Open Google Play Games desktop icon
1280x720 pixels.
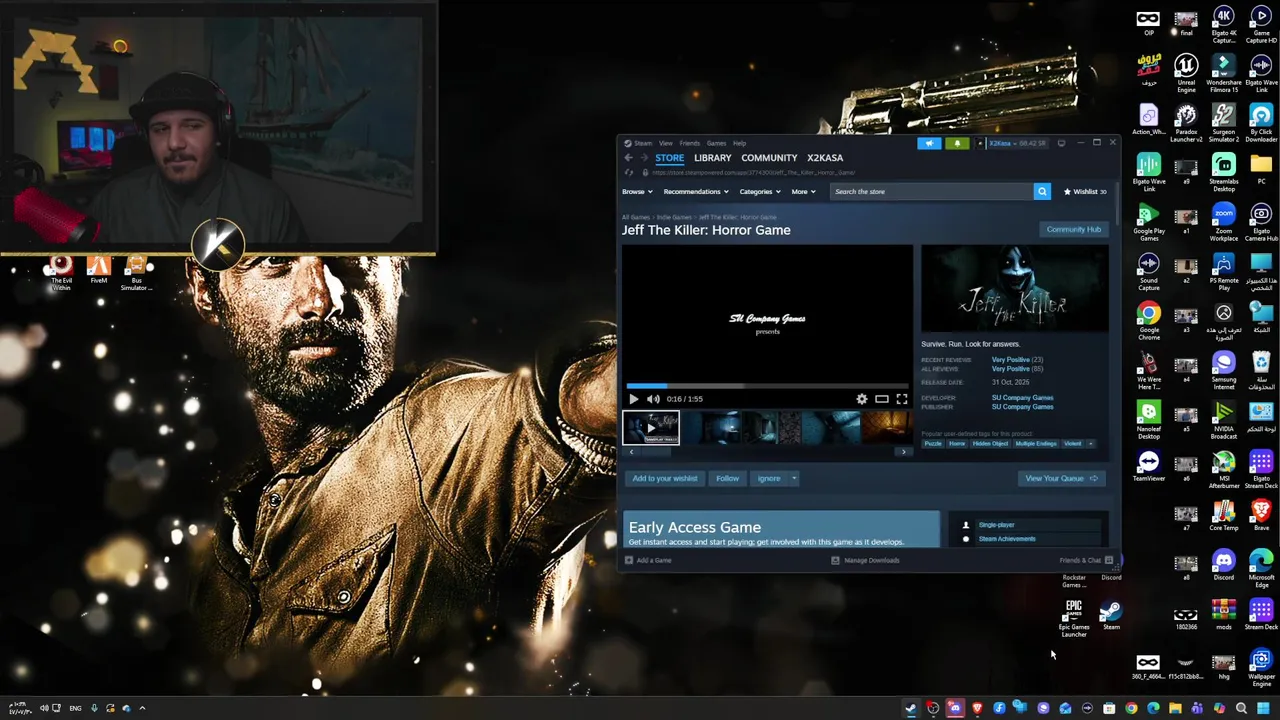click(1148, 223)
